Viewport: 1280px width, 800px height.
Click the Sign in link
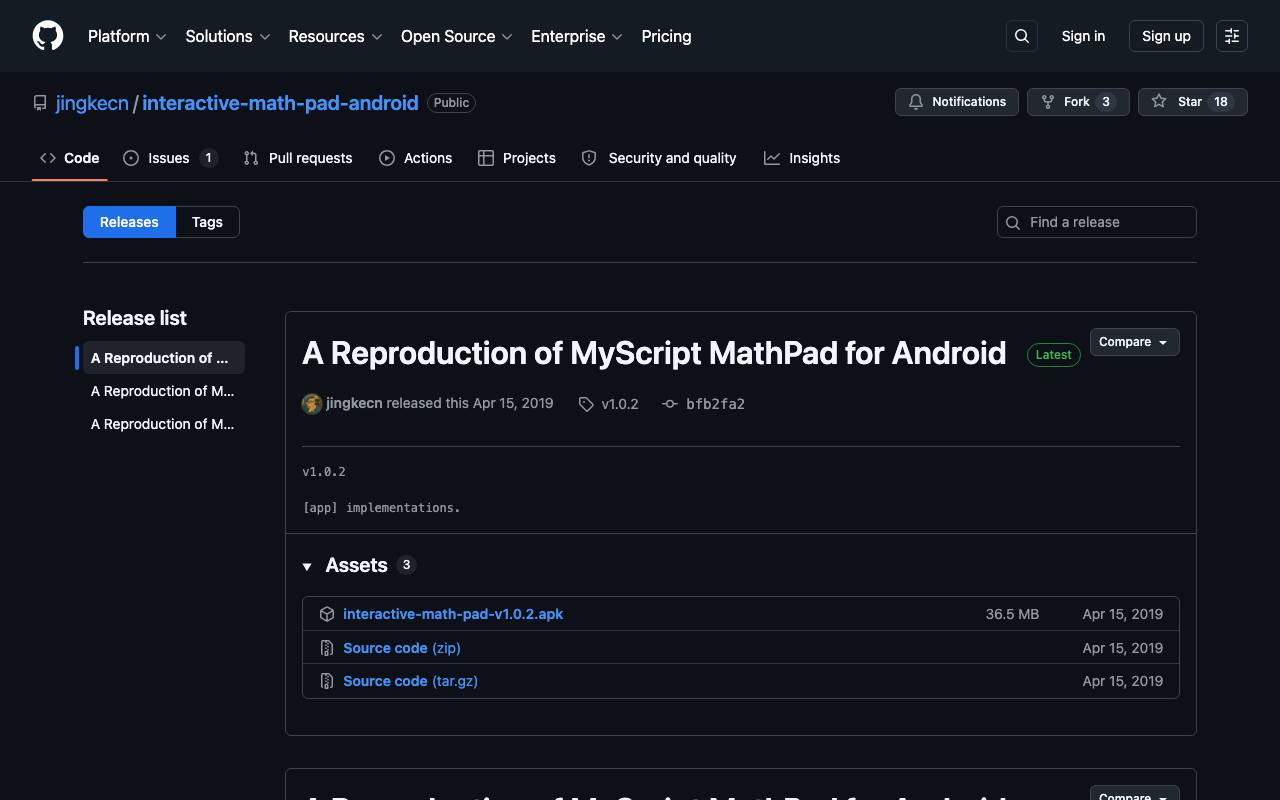pos(1083,36)
